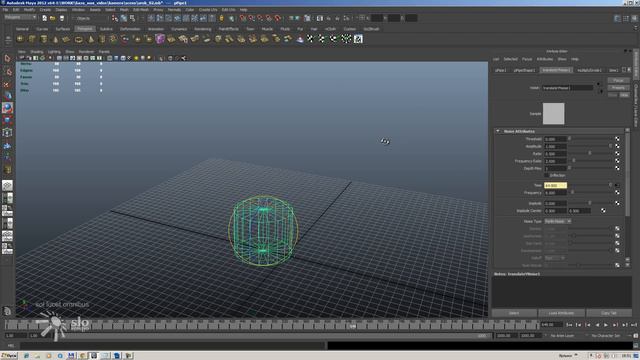Open the viewport Shading menu

(36, 52)
